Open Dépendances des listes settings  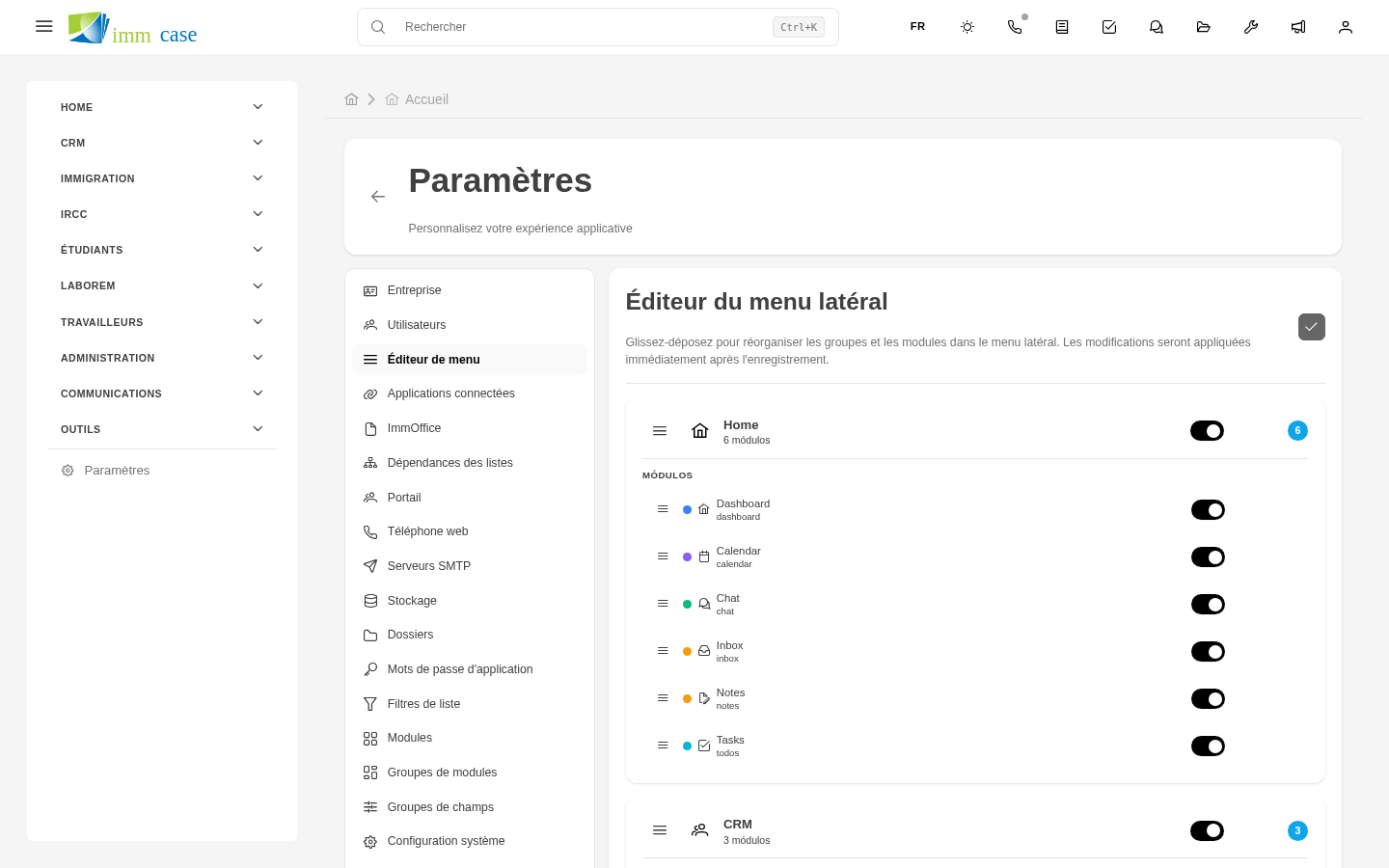[470, 463]
